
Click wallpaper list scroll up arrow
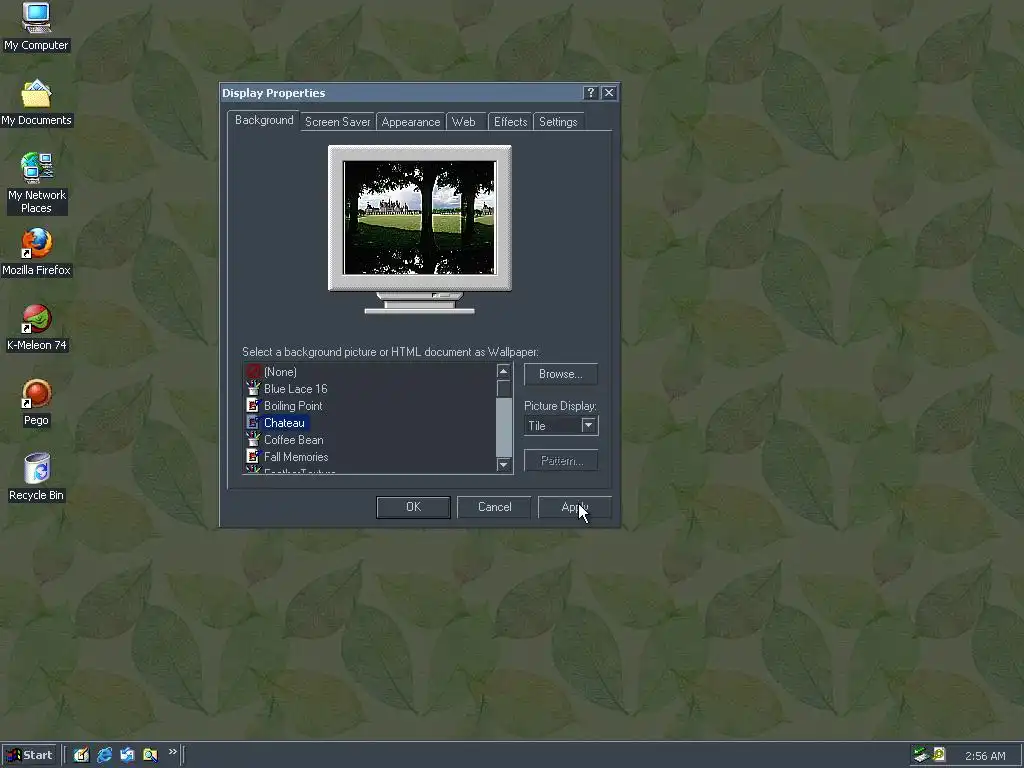click(504, 372)
